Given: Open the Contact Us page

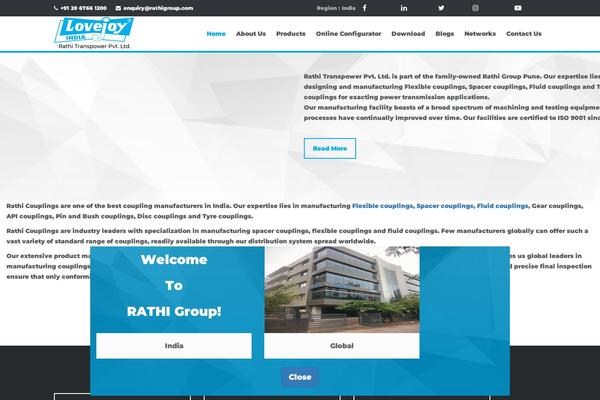Looking at the screenshot, I should pos(523,34).
